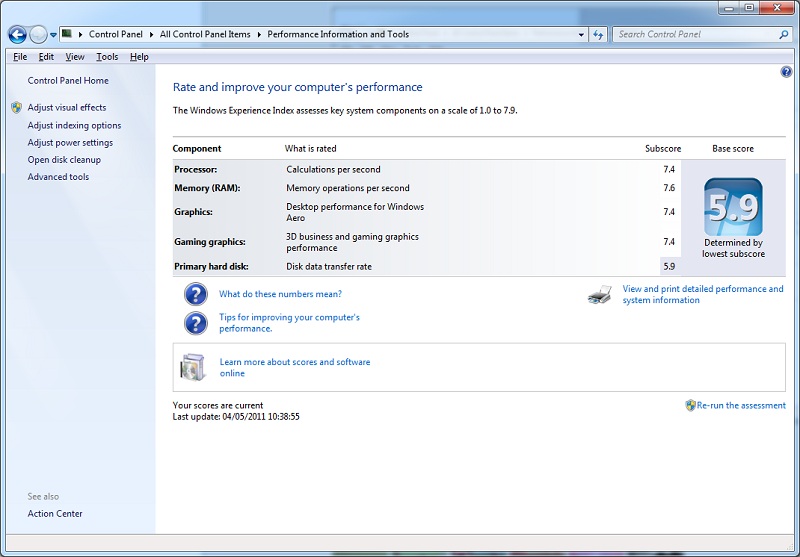Go to Advanced tools in sidebar
800x557 pixels.
[x=58, y=177]
